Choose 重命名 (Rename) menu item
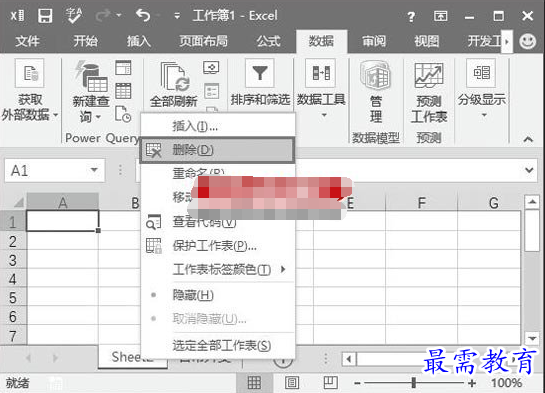Image resolution: width=545 pixels, height=393 pixels. [198, 172]
